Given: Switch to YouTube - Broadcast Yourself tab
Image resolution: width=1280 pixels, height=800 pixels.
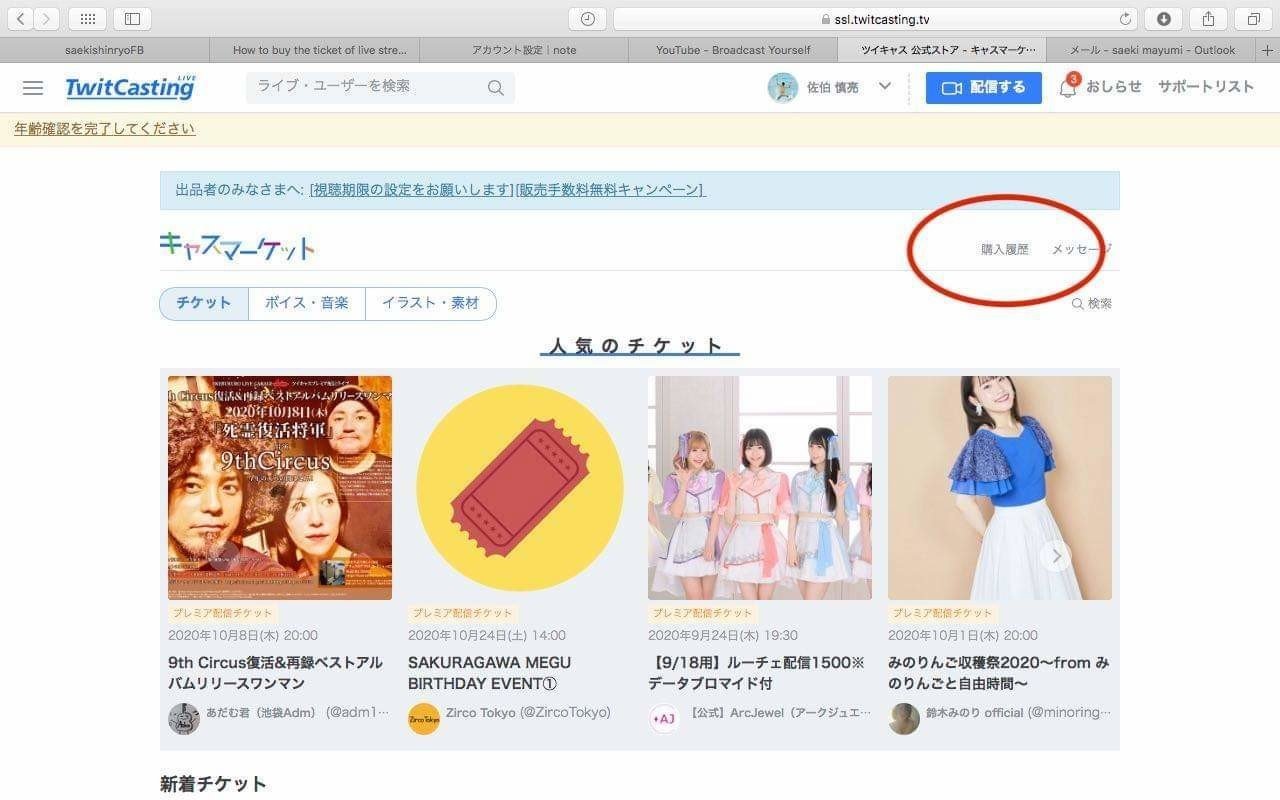Looking at the screenshot, I should click(x=733, y=50).
